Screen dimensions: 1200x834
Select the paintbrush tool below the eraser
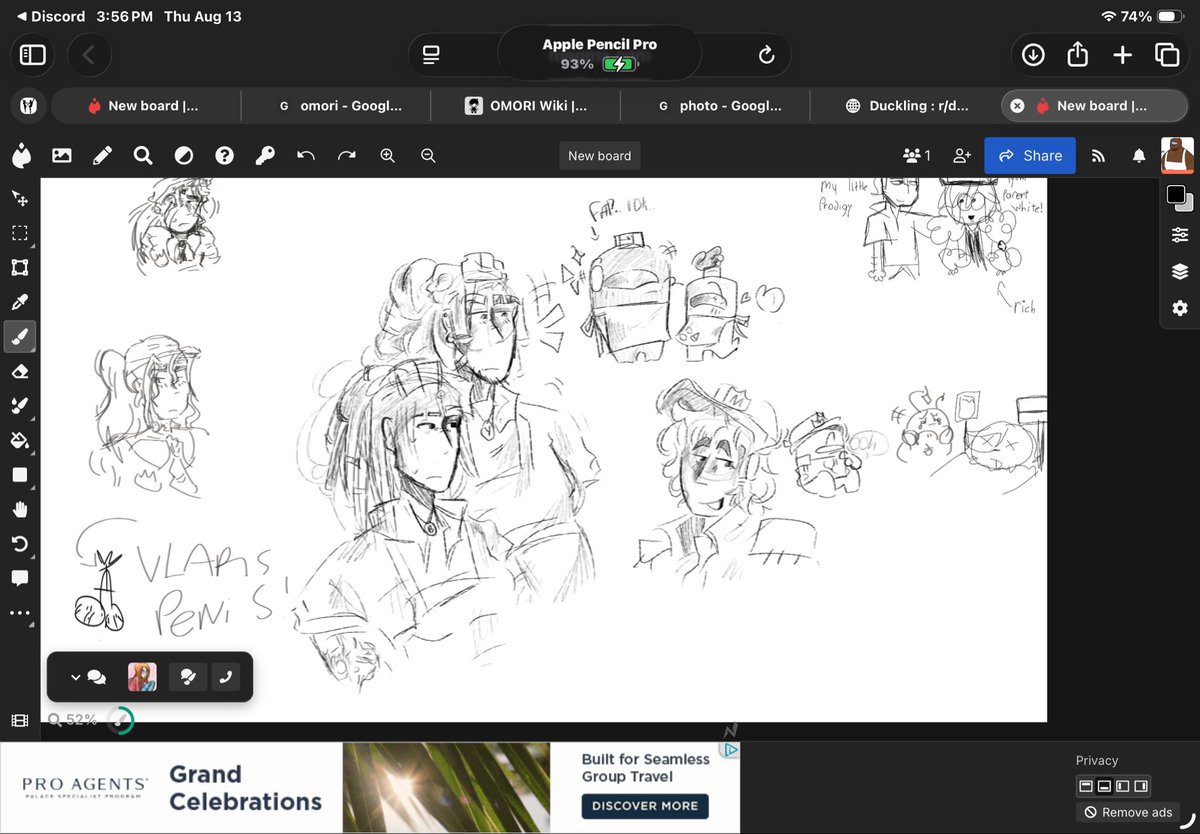(19, 406)
